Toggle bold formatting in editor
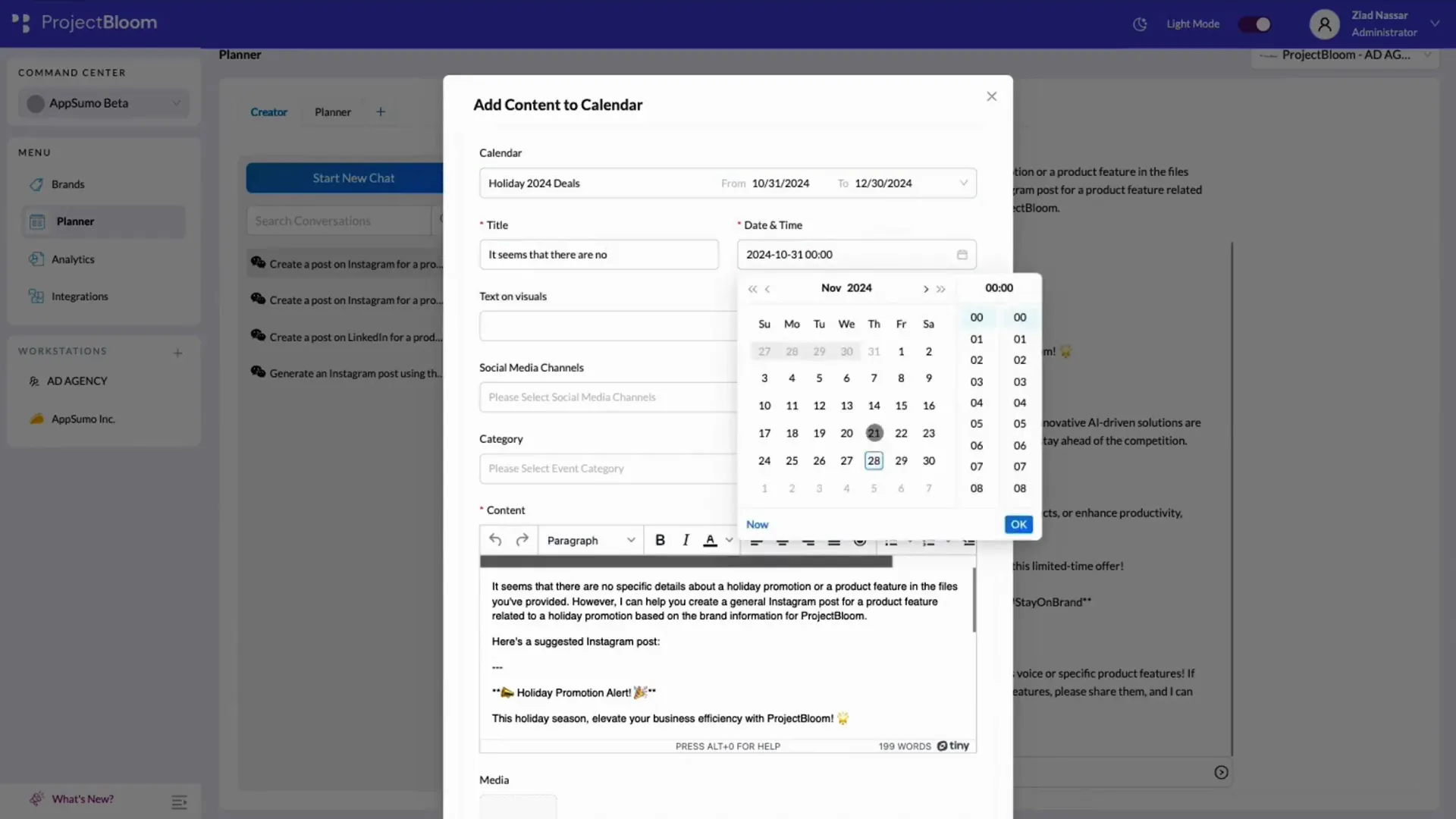Screen dimensions: 1456x819 click(660, 540)
